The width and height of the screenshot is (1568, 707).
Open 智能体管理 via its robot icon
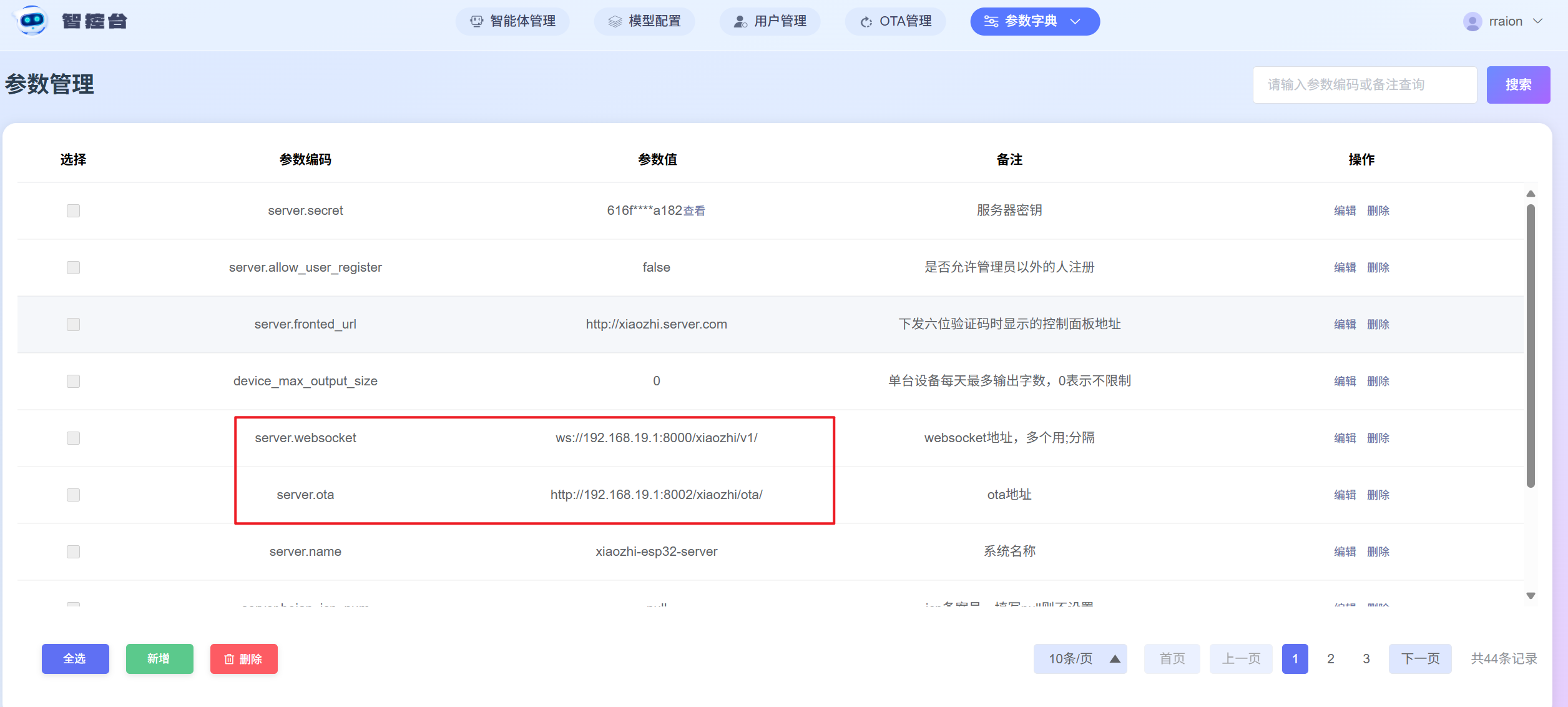click(x=477, y=21)
